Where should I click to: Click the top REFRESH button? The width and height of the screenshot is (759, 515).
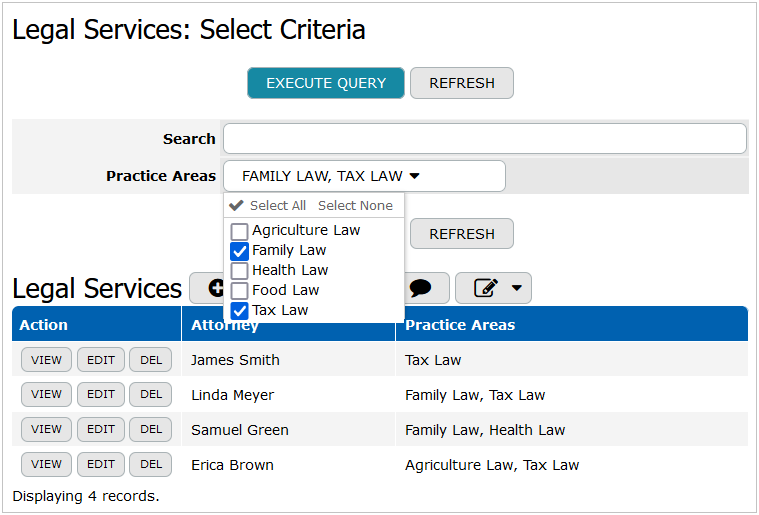click(462, 83)
